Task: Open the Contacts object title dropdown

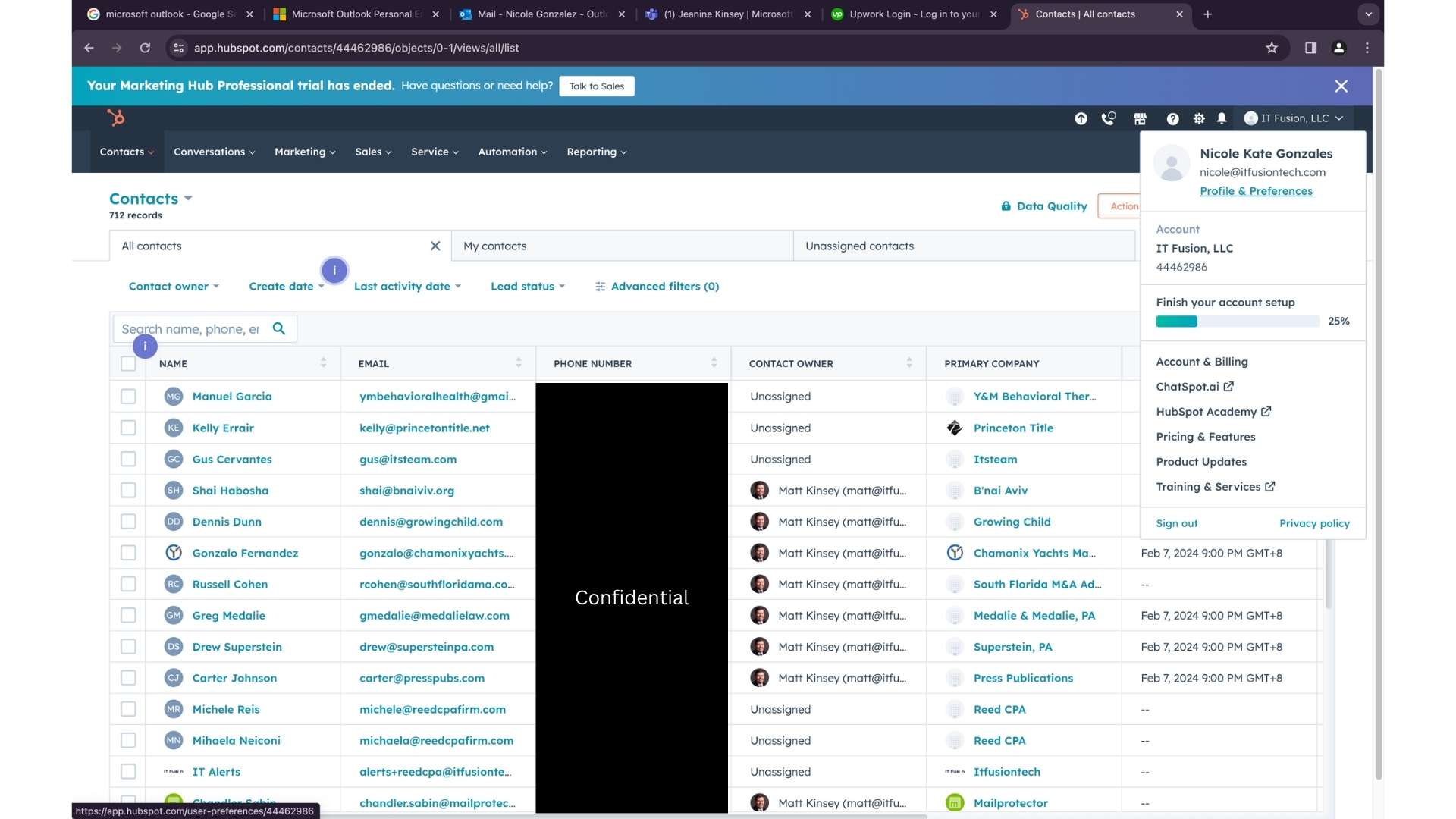Action: coord(151,199)
